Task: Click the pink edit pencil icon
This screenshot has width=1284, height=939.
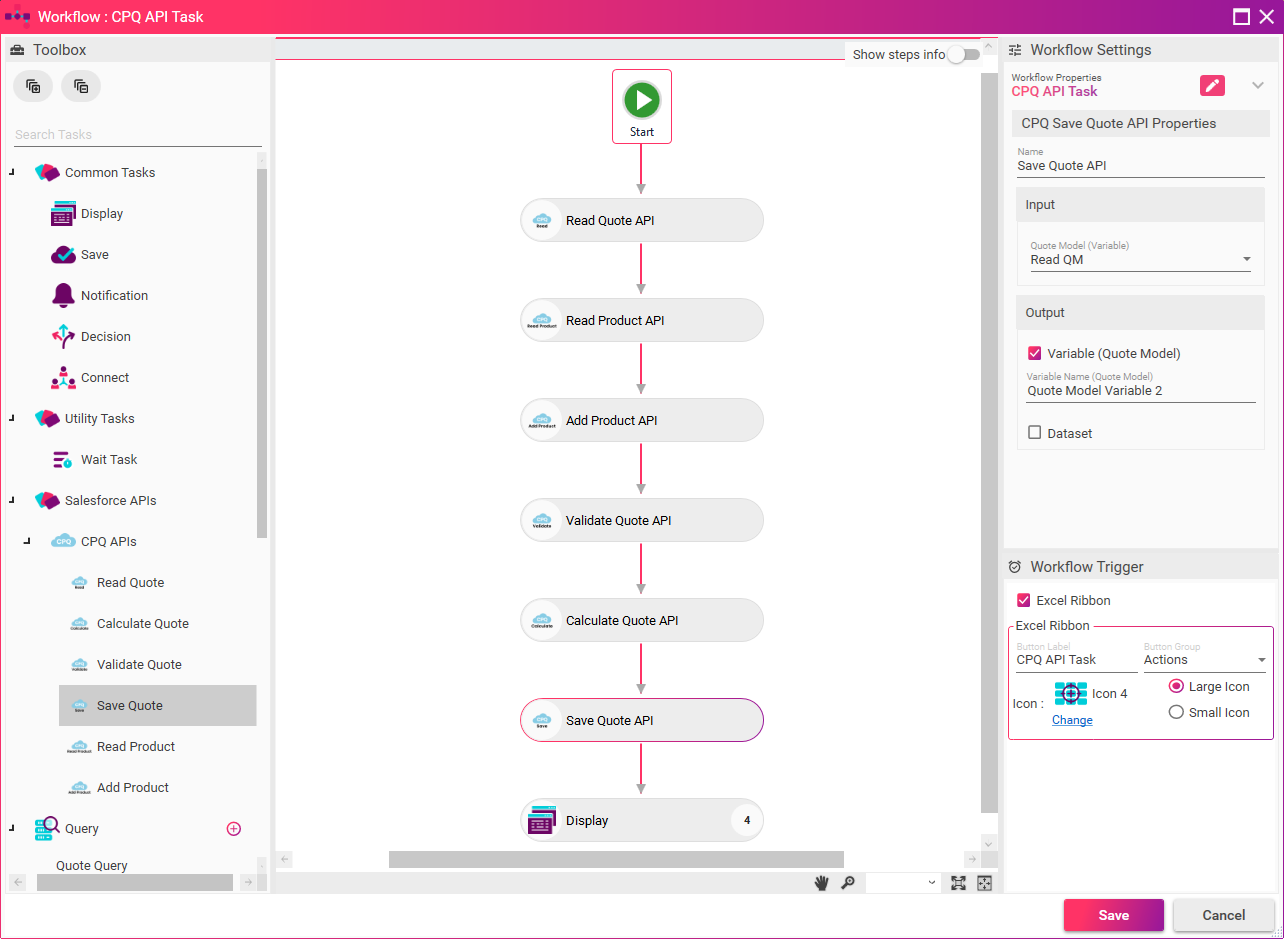Action: click(1212, 86)
